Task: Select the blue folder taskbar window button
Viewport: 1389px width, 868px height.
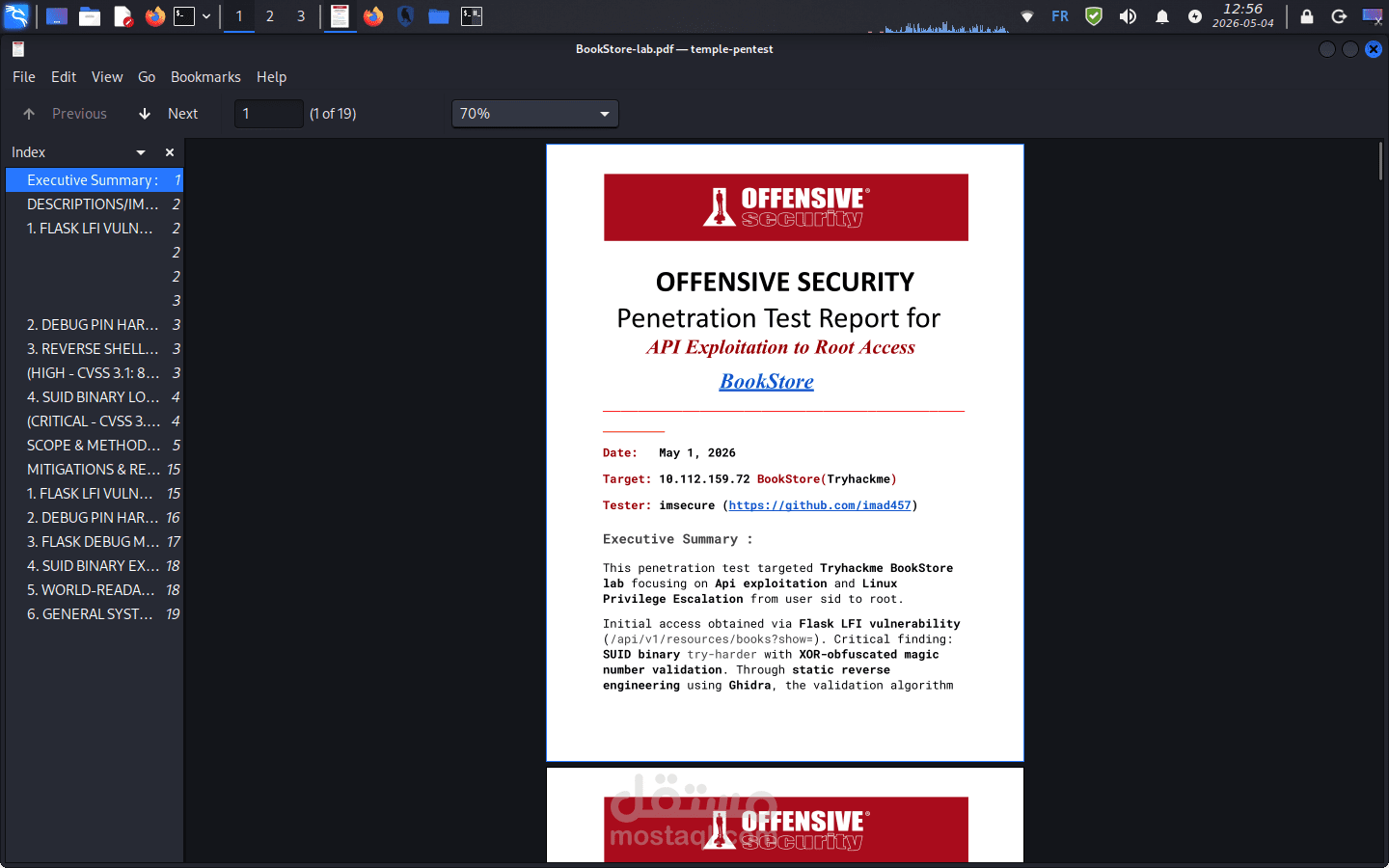Action: tap(439, 16)
